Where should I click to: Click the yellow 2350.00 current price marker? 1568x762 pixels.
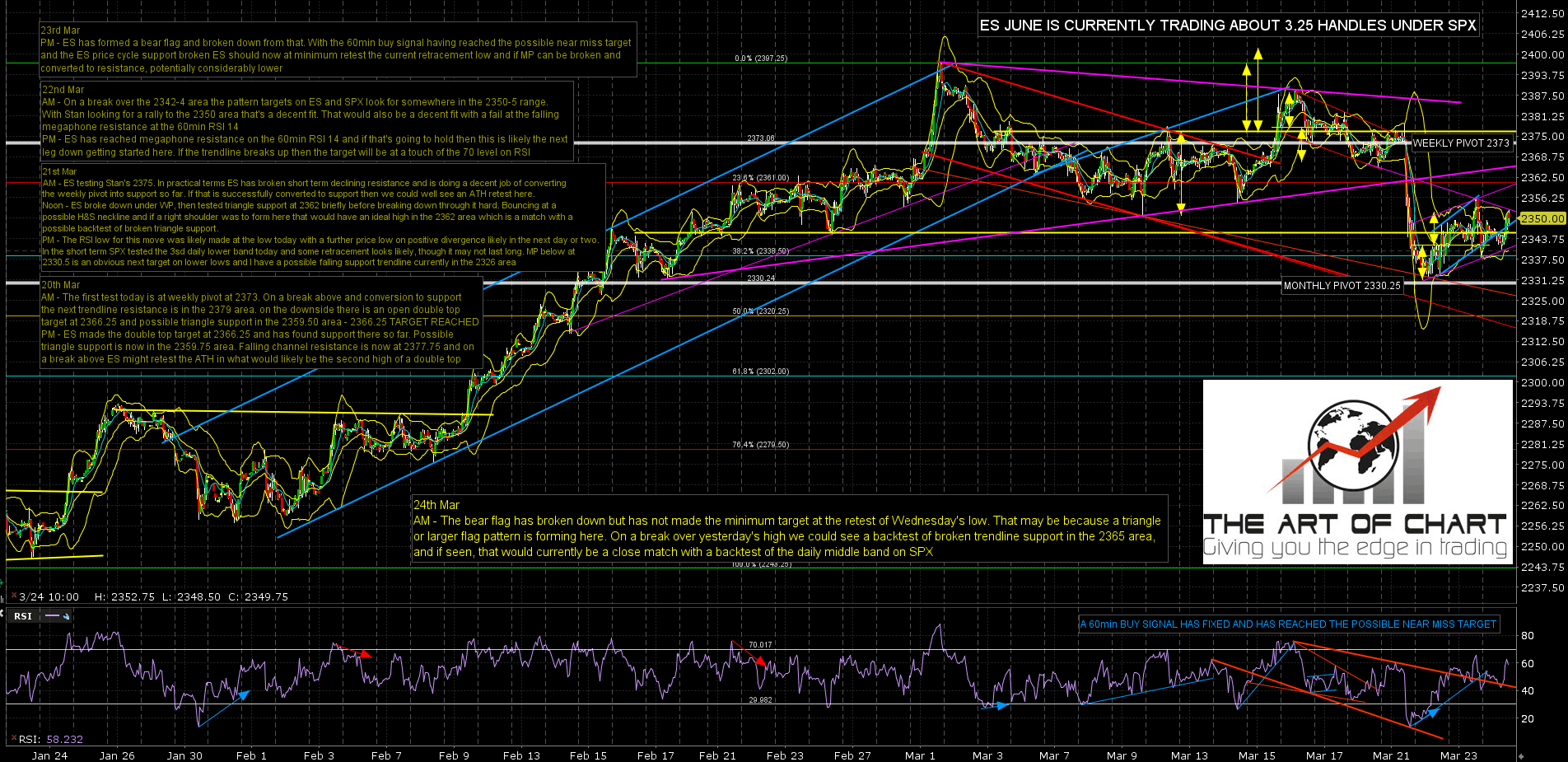[x=1542, y=218]
